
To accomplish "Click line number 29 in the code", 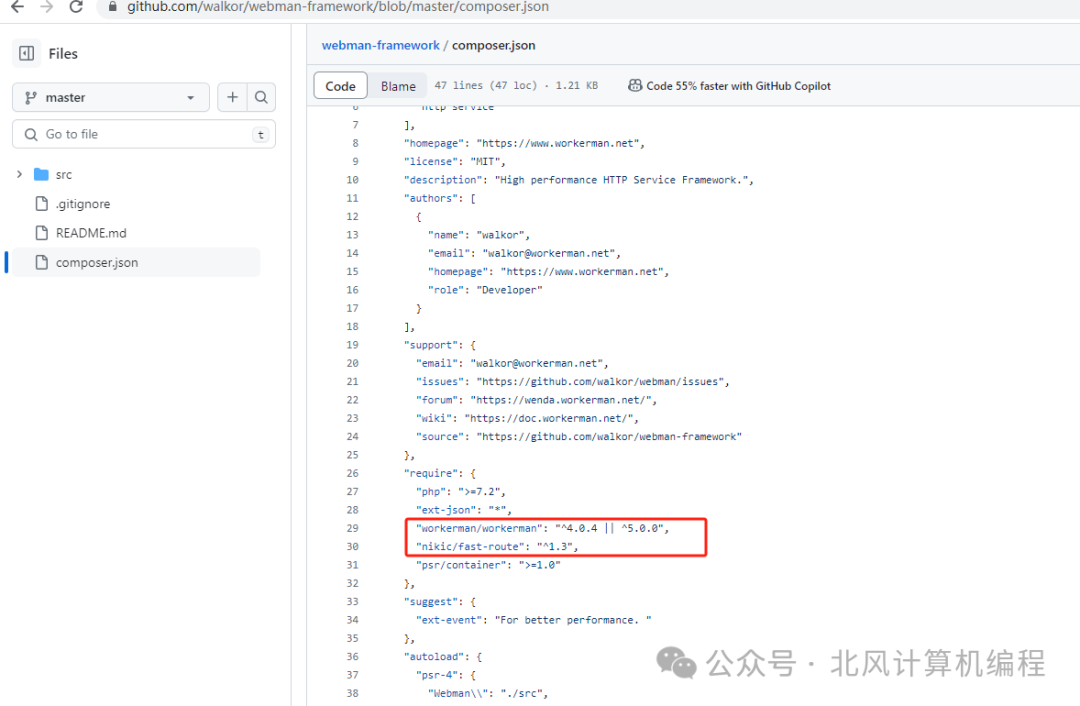I will 352,528.
